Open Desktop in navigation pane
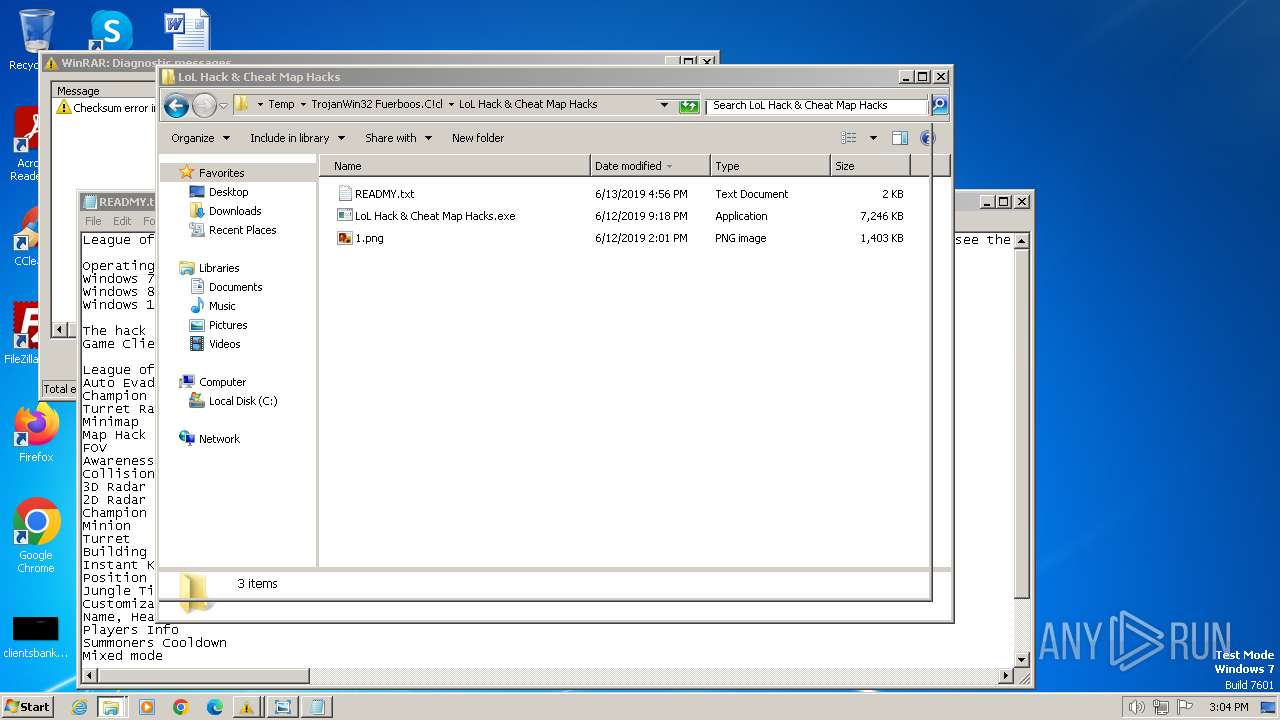Screen dimensions: 1280x720 (228, 192)
